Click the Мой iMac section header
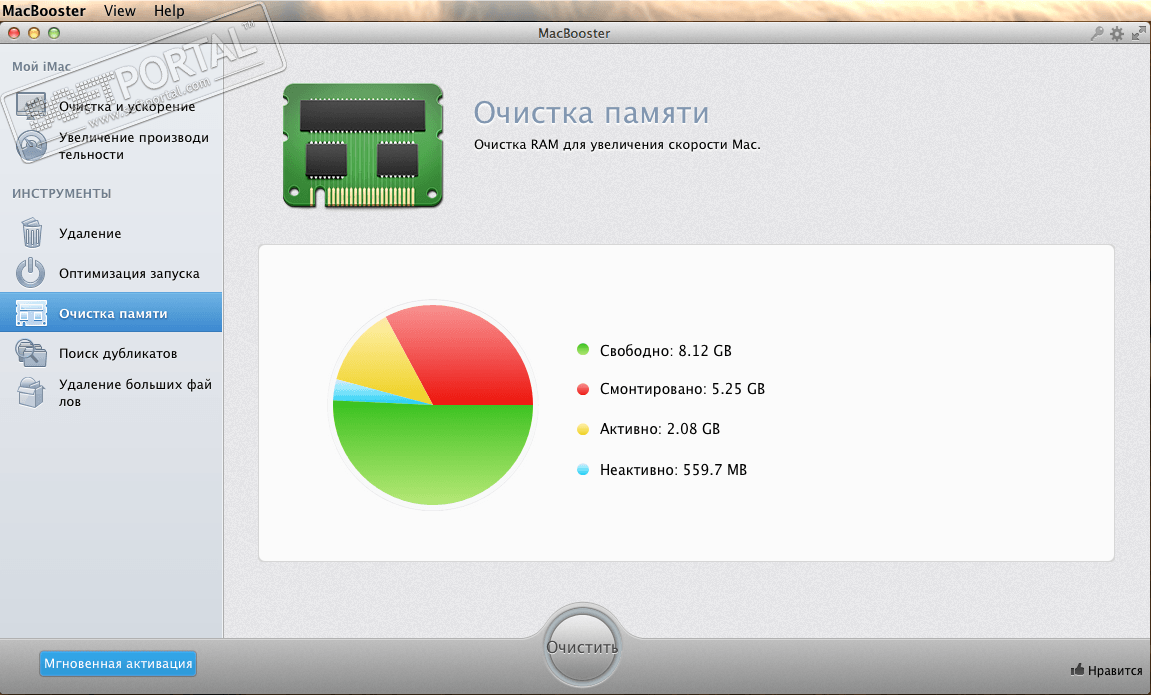 click(41, 67)
